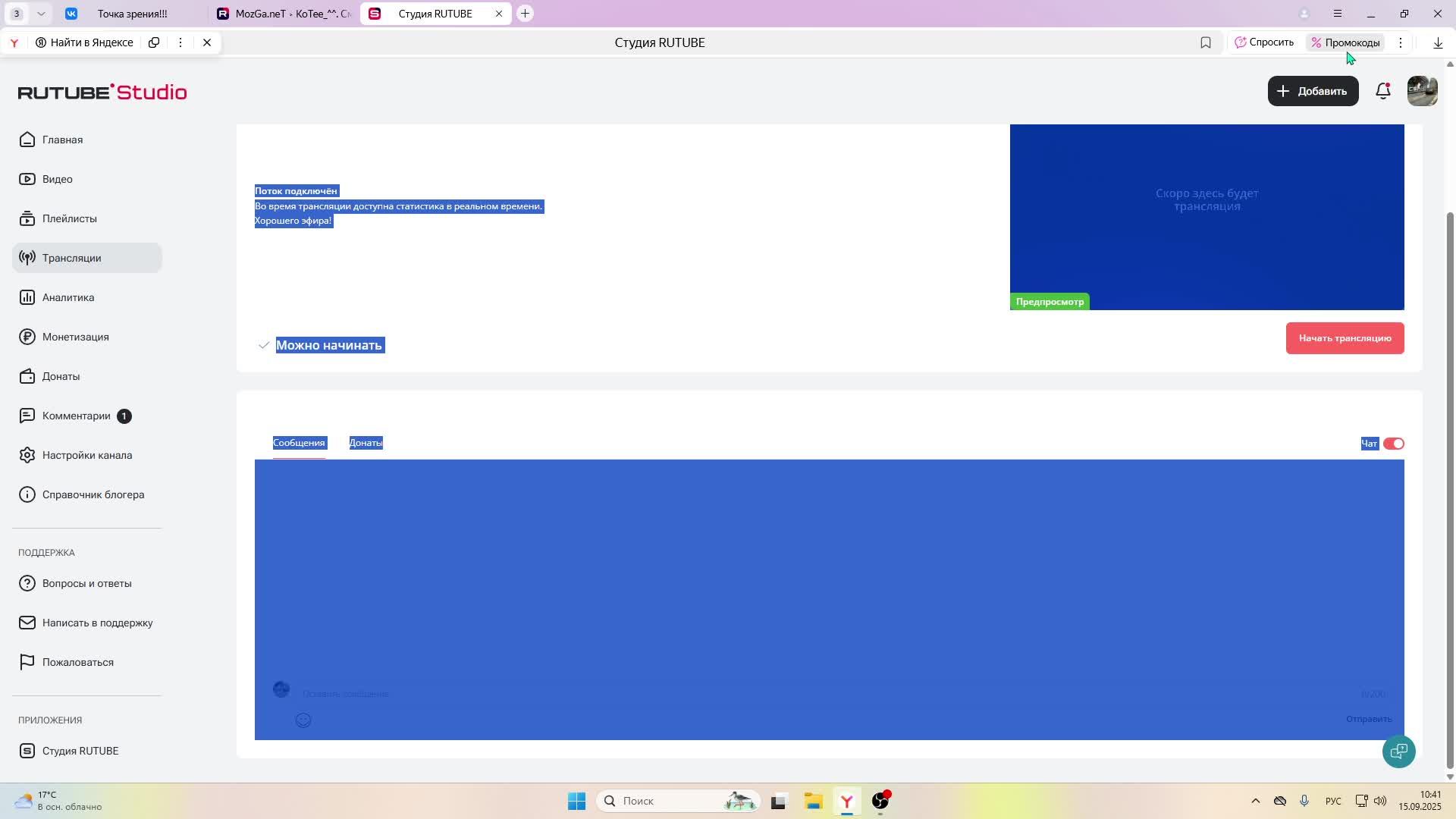Open browser downloads arrow icon
Screen dimensions: 1456x819
click(1438, 42)
